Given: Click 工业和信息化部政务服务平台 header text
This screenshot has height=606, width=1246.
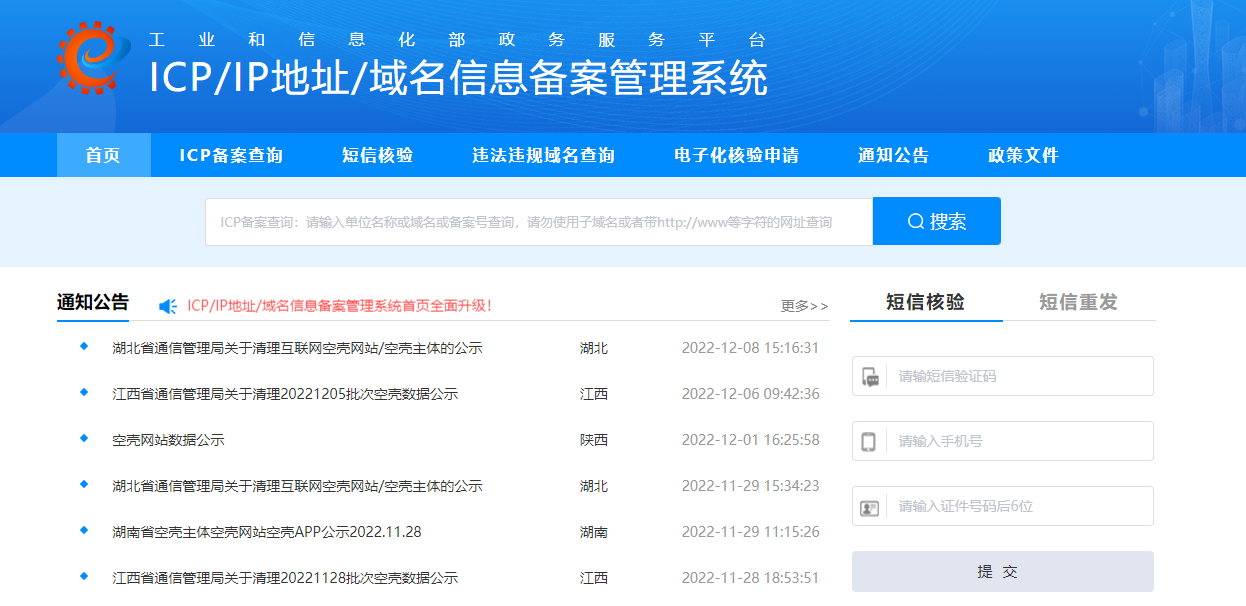Looking at the screenshot, I should coord(457,40).
